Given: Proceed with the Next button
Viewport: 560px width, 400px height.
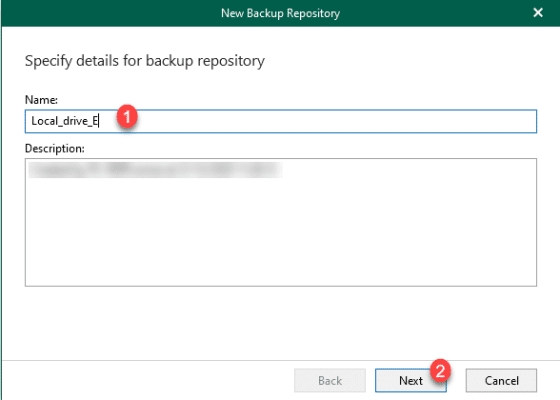Looking at the screenshot, I should [x=410, y=380].
